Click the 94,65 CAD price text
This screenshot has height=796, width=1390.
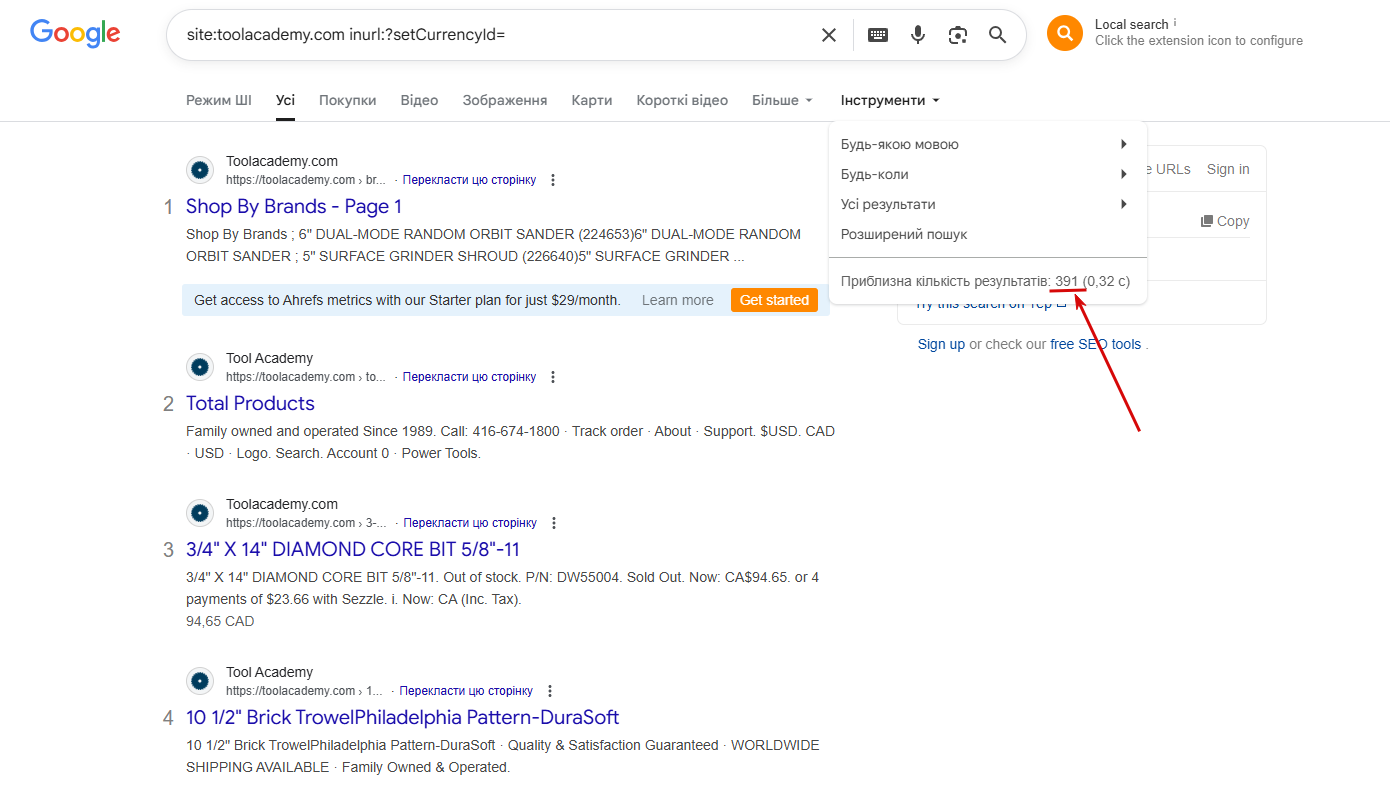(x=220, y=621)
